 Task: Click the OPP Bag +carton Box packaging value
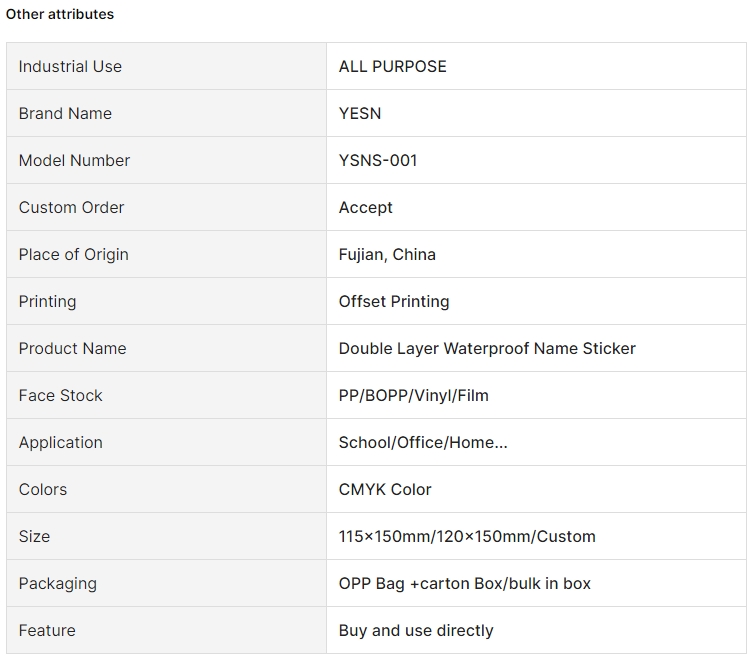pos(464,583)
